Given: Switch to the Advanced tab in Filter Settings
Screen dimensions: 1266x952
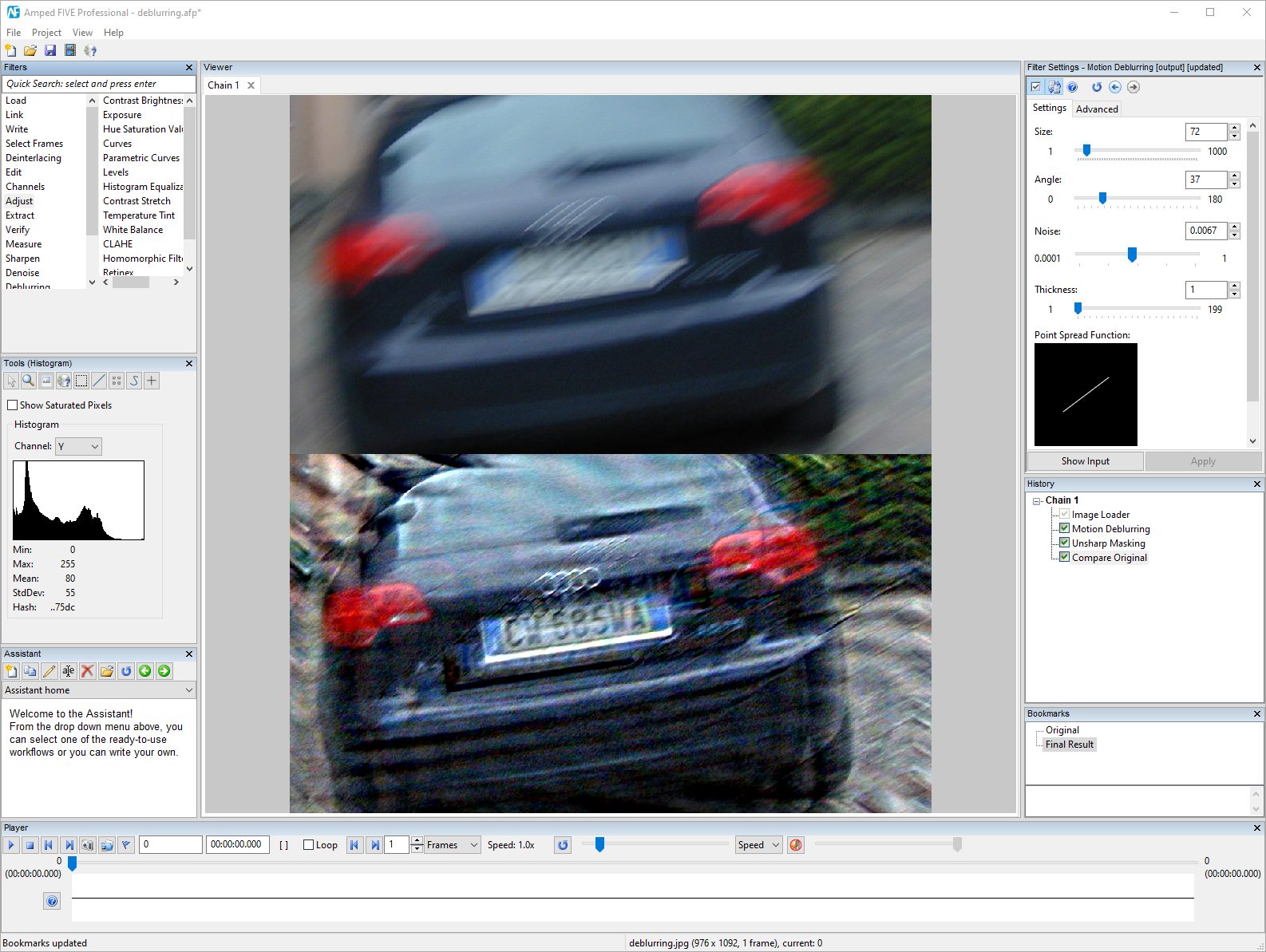Looking at the screenshot, I should click(1097, 109).
